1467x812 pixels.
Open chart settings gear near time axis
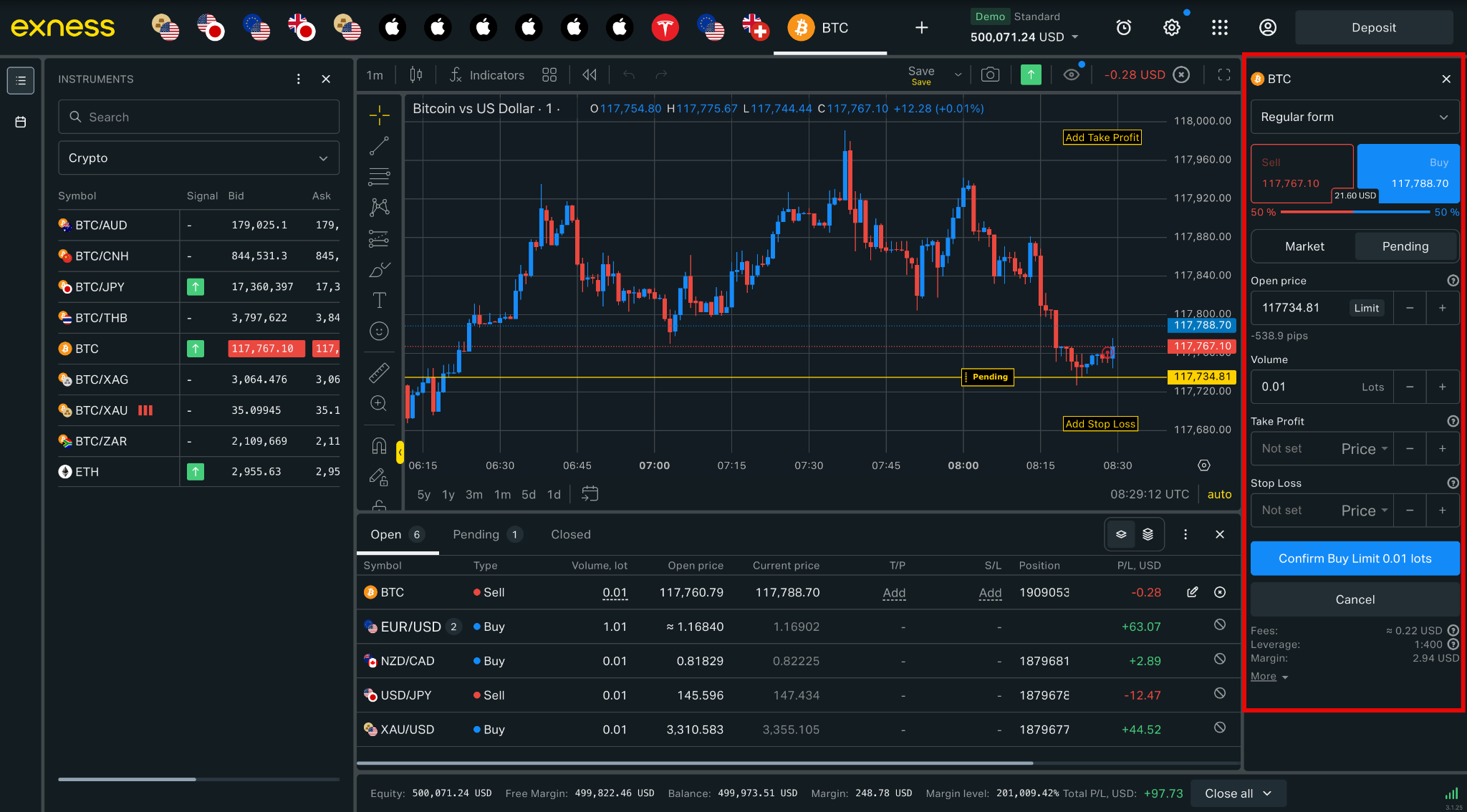pyautogui.click(x=1204, y=465)
